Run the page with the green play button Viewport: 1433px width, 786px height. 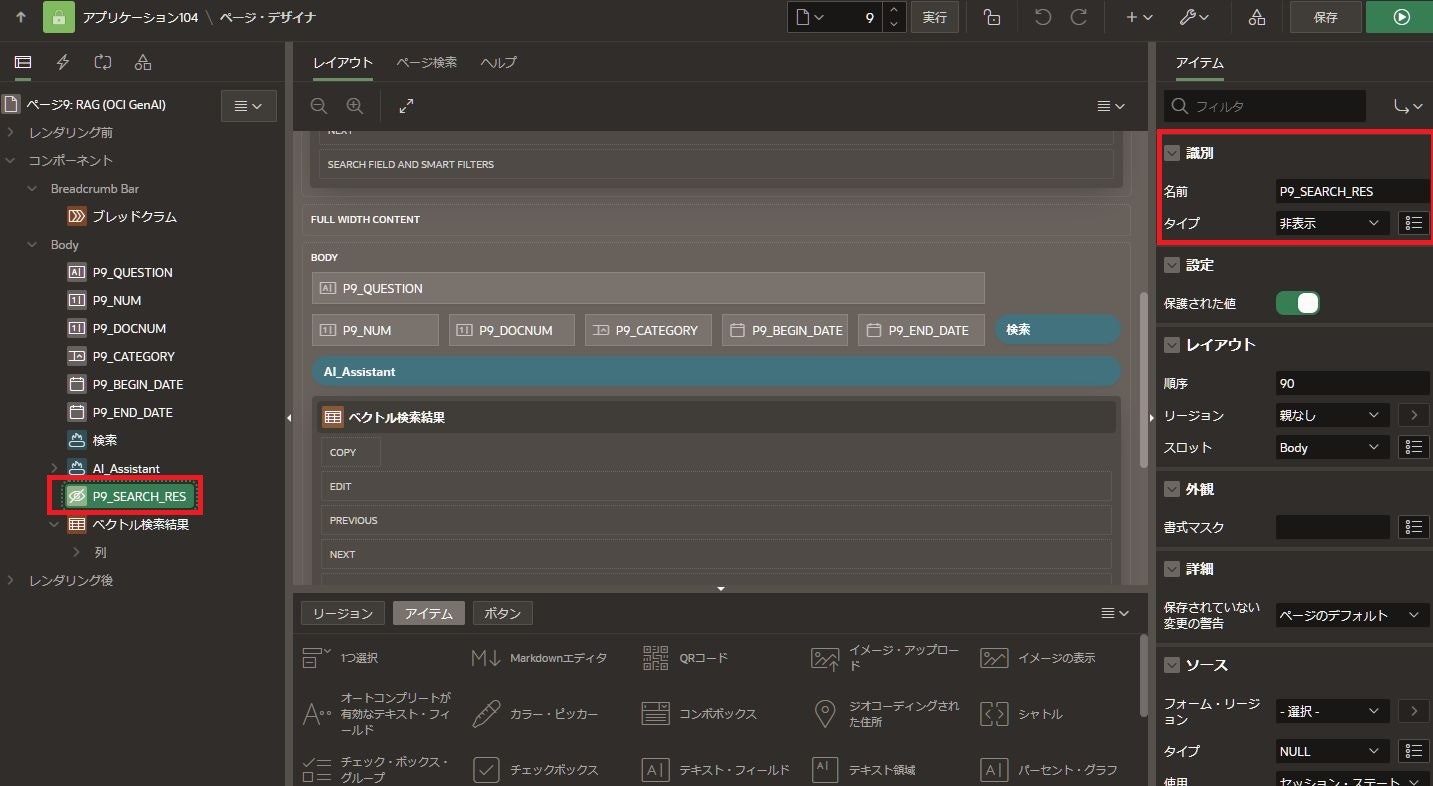coord(1401,17)
